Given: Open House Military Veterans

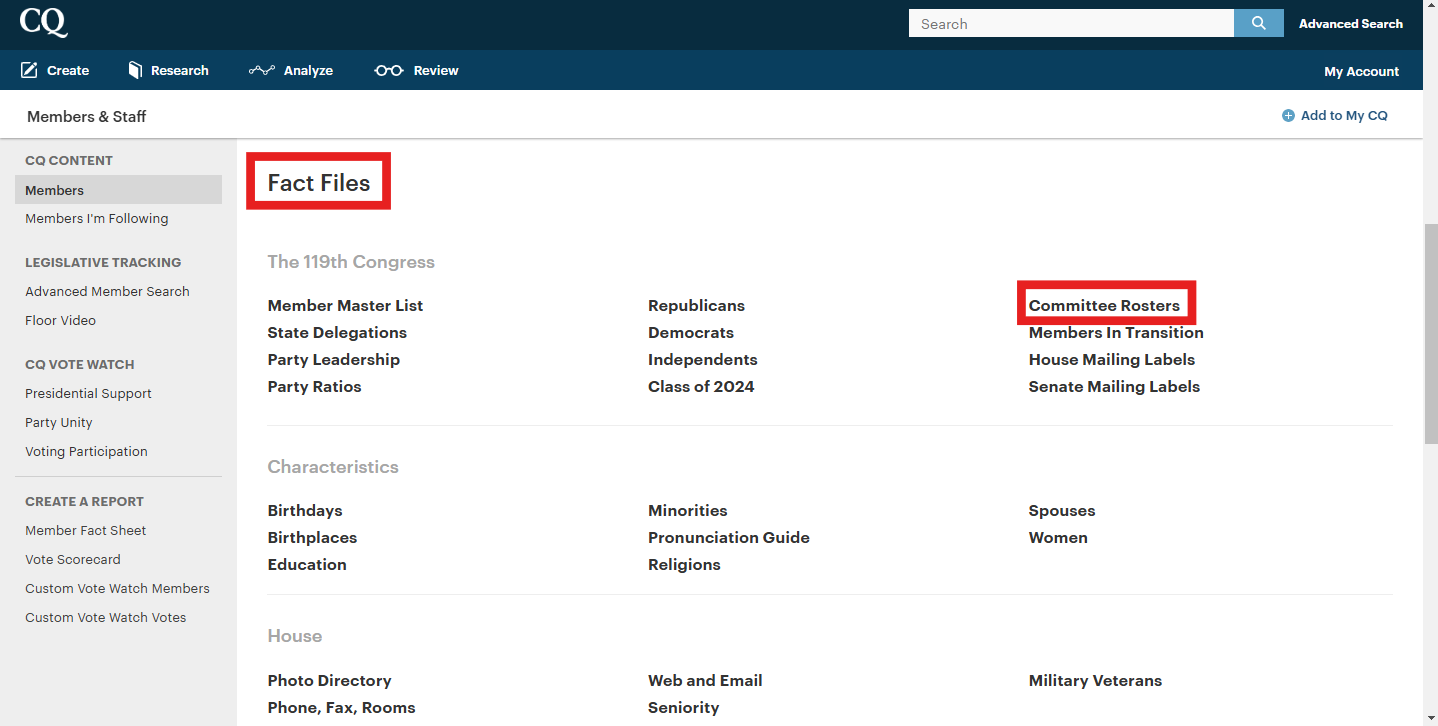Looking at the screenshot, I should pos(1095,680).
